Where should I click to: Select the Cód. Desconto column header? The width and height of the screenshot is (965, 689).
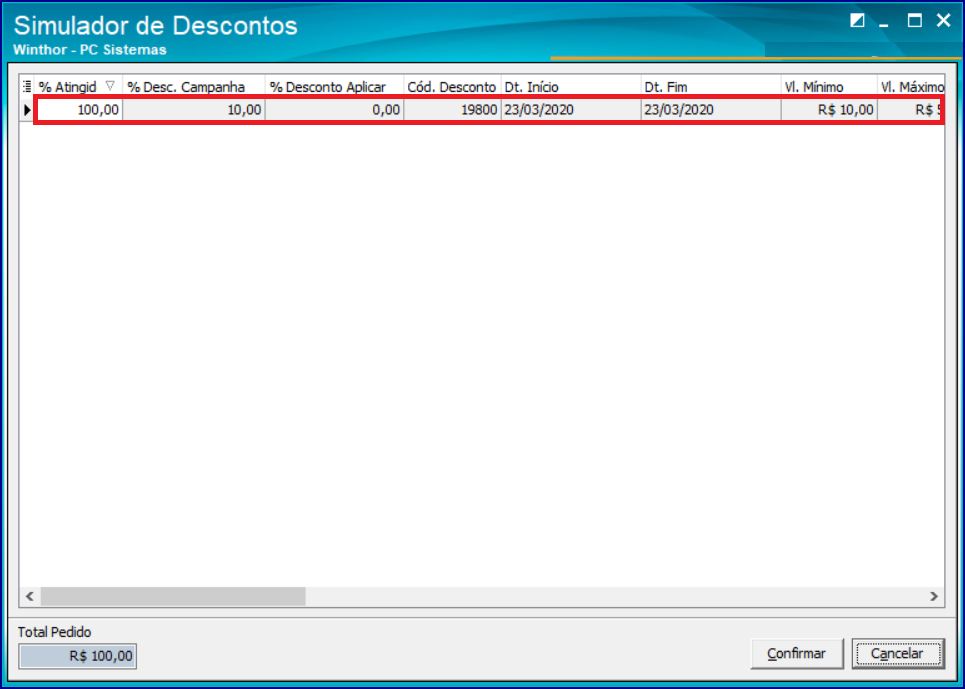[x=452, y=87]
